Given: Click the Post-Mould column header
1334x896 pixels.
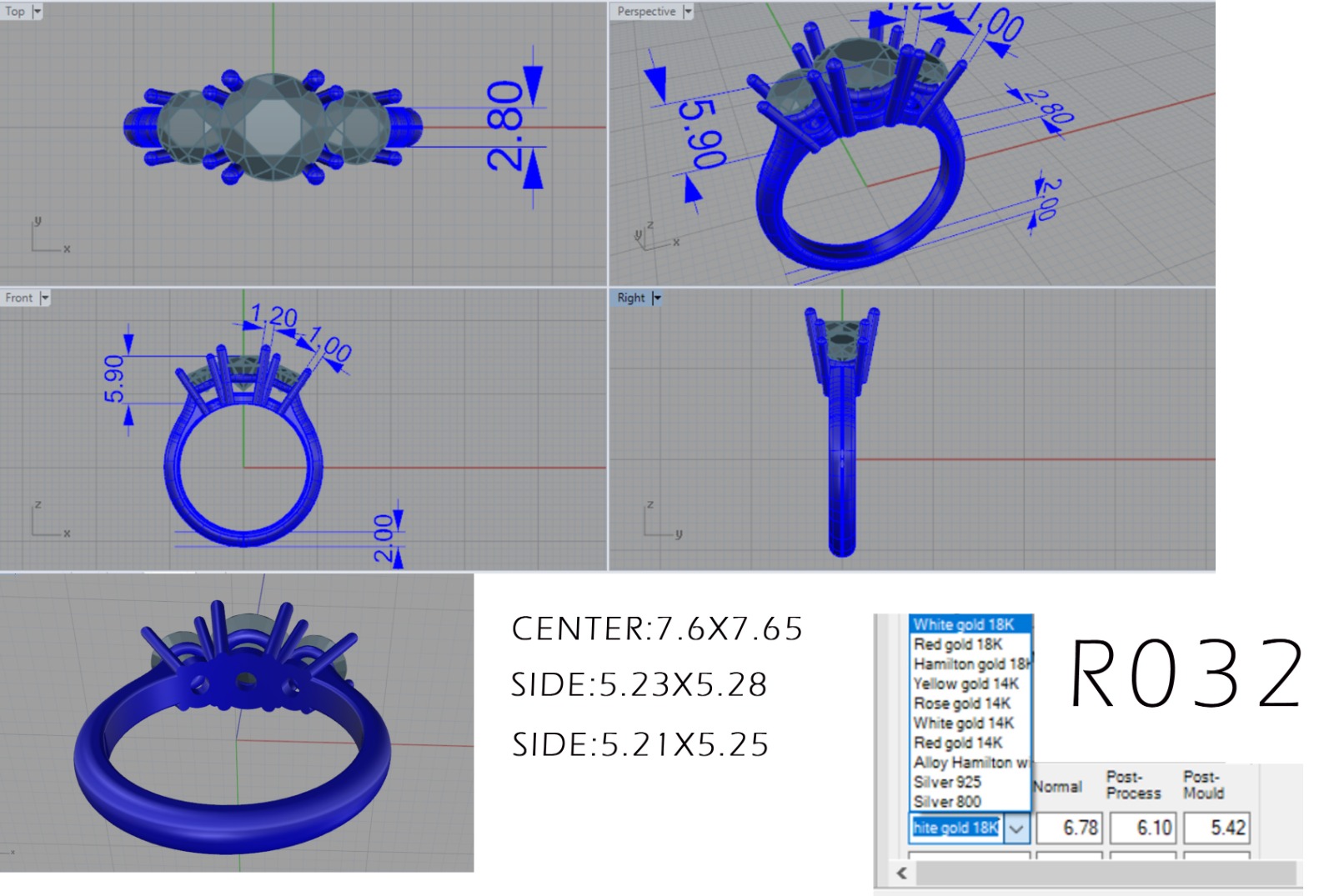Looking at the screenshot, I should click(1203, 785).
